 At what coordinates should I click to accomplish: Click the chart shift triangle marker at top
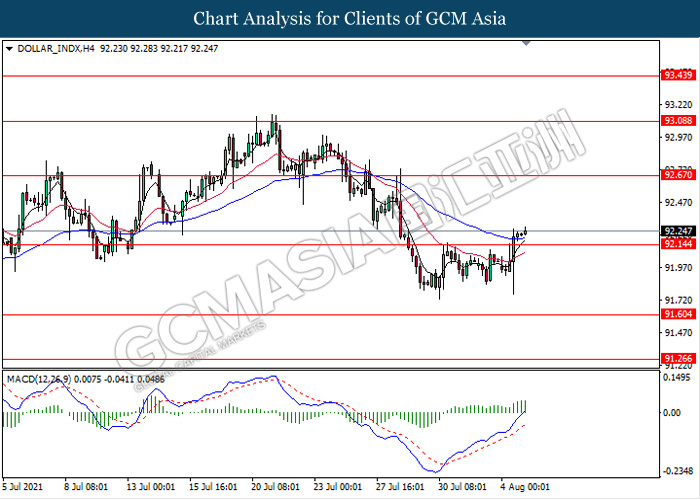pyautogui.click(x=526, y=43)
